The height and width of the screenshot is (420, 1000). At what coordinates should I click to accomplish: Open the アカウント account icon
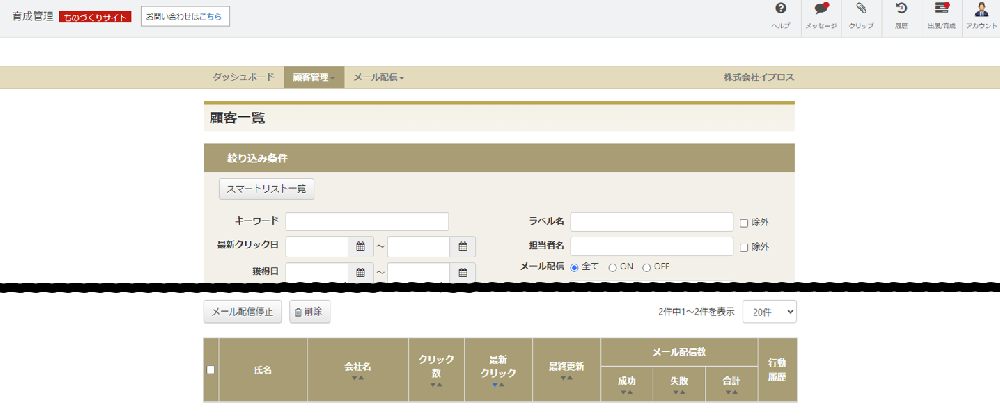click(x=980, y=10)
